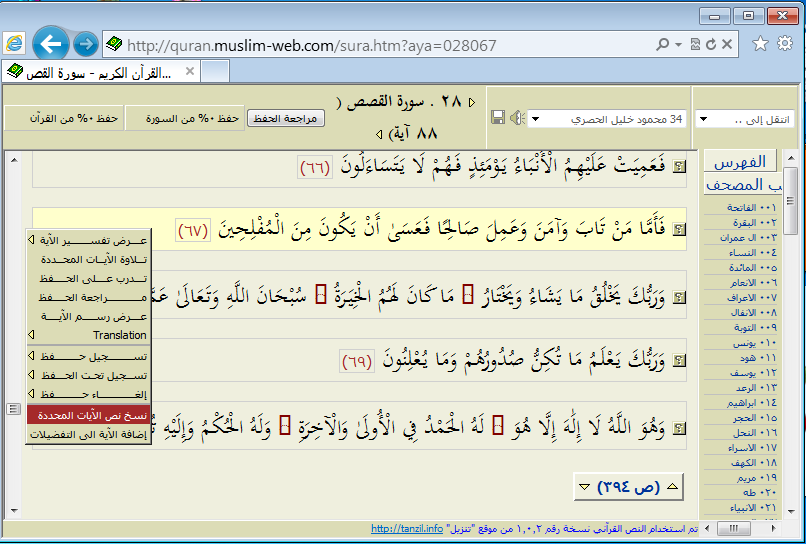Viewport: 806px width, 544px height.
Task: Choose نسخ نص الآيات المحددة menu item
Action: (x=88, y=415)
